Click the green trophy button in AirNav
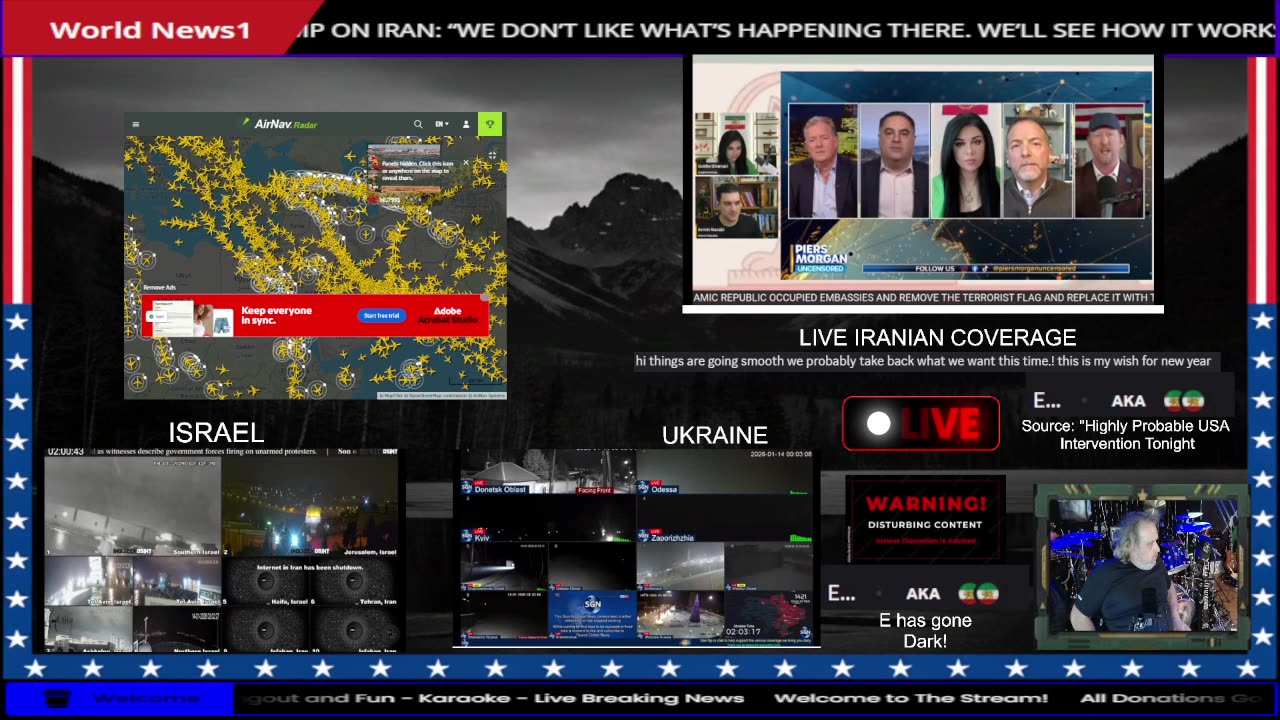The image size is (1280, 720). (x=490, y=124)
